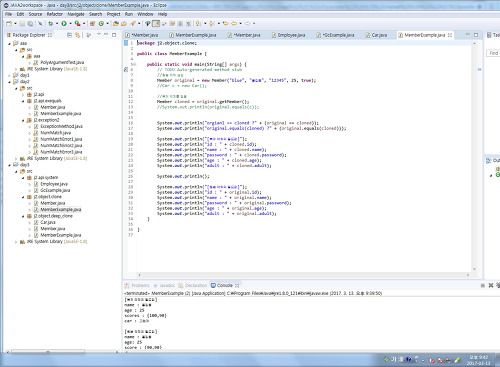Collapse the aaa project node

tap(10, 44)
